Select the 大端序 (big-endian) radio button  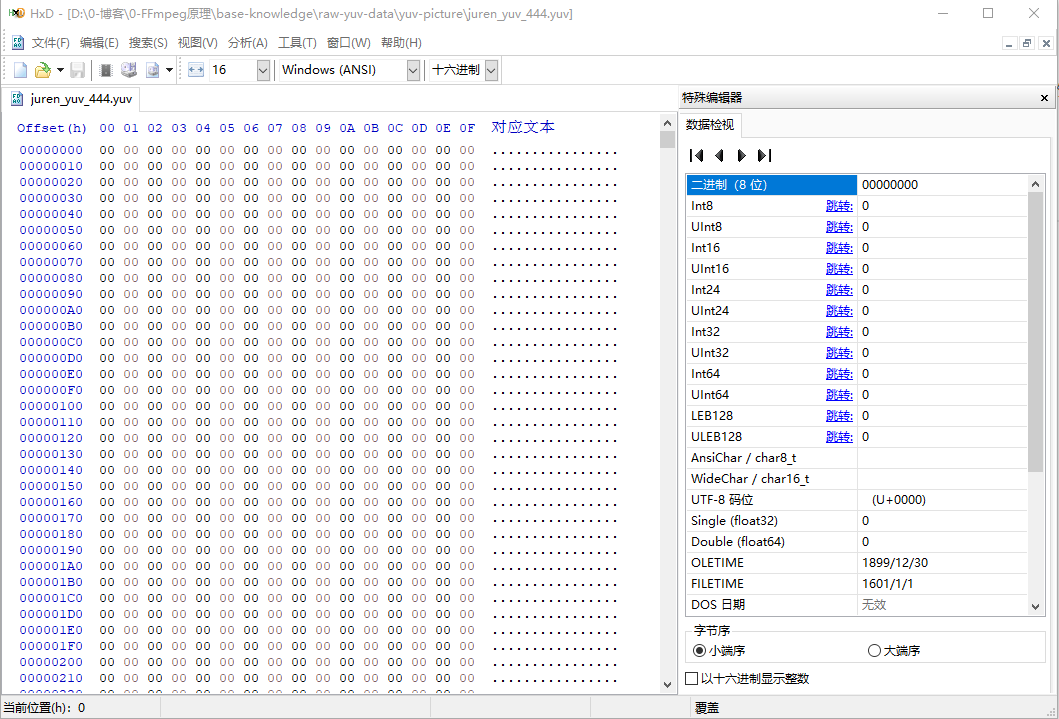click(874, 650)
